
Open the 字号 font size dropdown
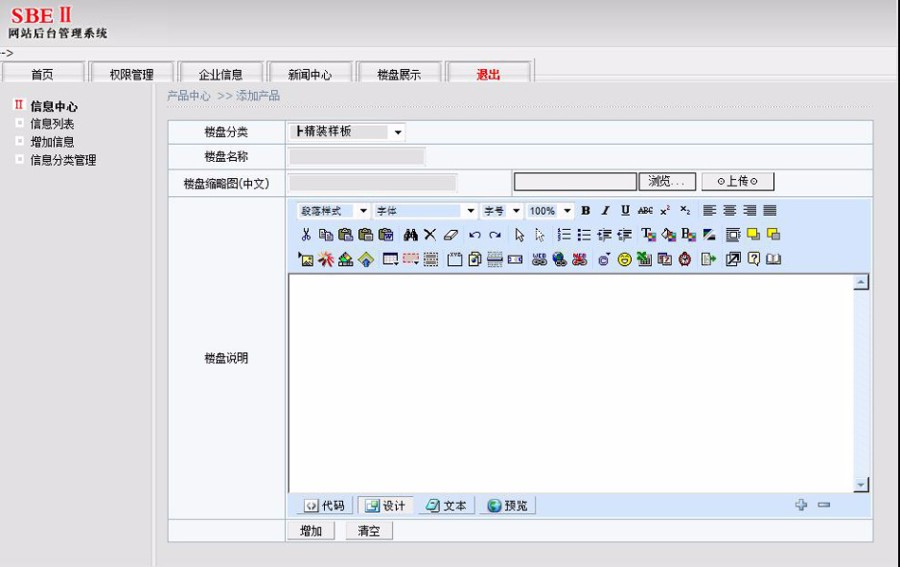[x=501, y=211]
